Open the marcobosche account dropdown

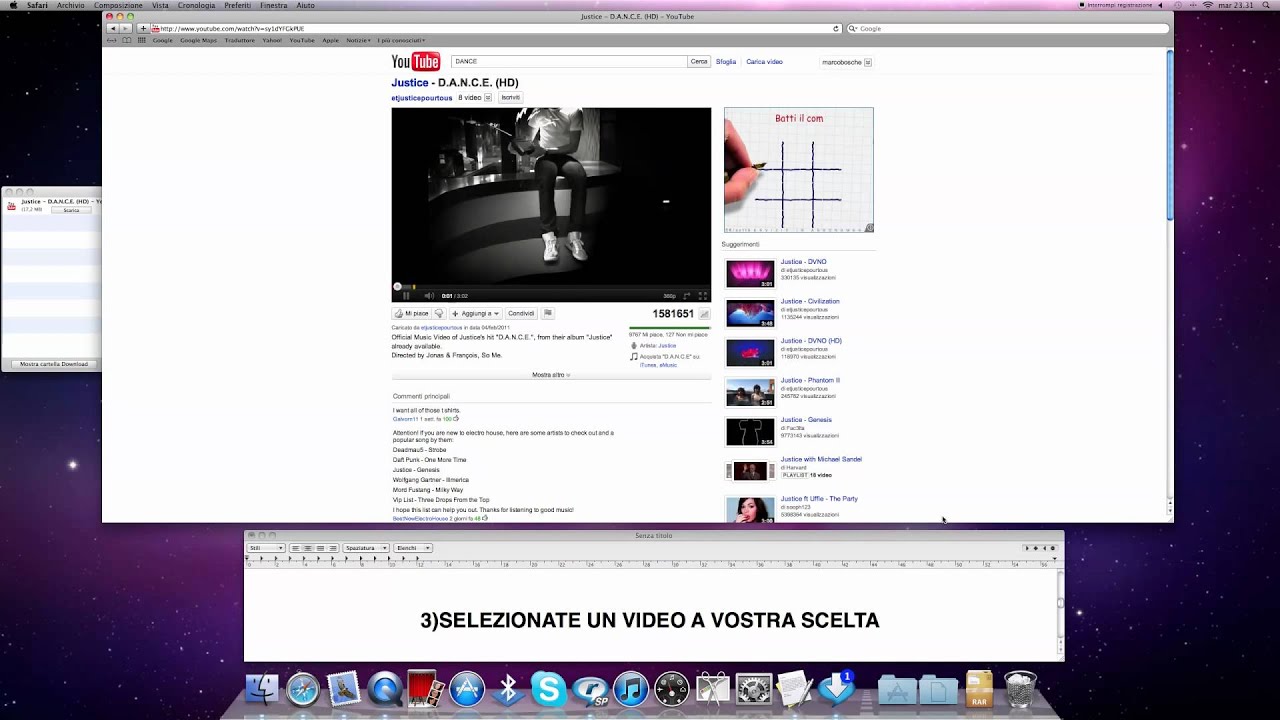coord(847,62)
